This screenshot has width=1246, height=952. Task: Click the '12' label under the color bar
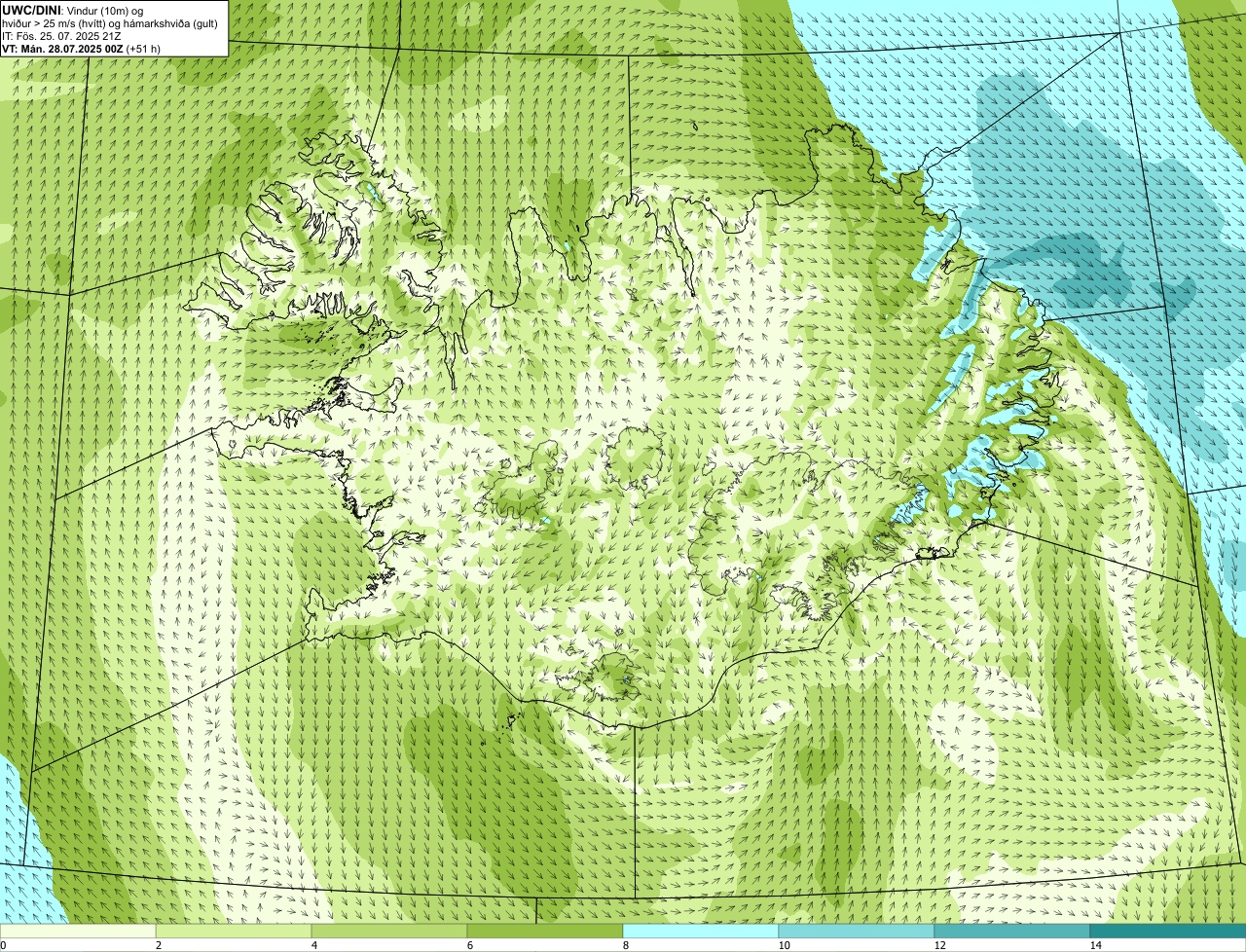tap(939, 945)
